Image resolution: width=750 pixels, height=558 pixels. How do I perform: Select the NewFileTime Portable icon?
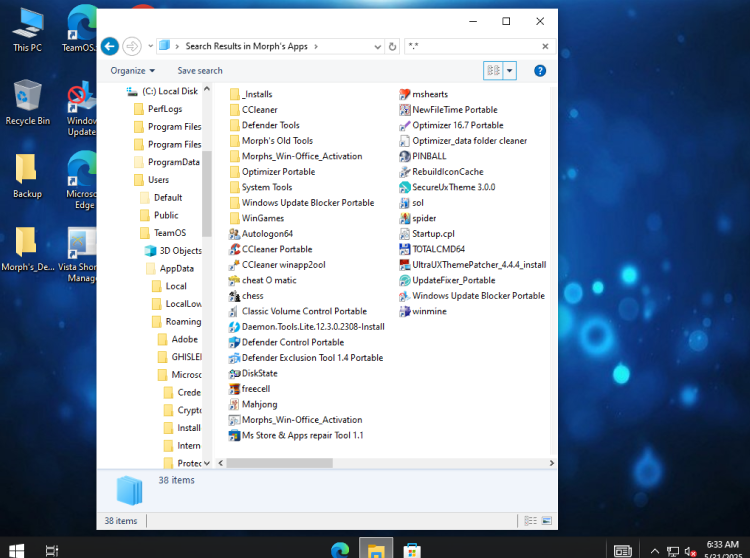coord(405,110)
